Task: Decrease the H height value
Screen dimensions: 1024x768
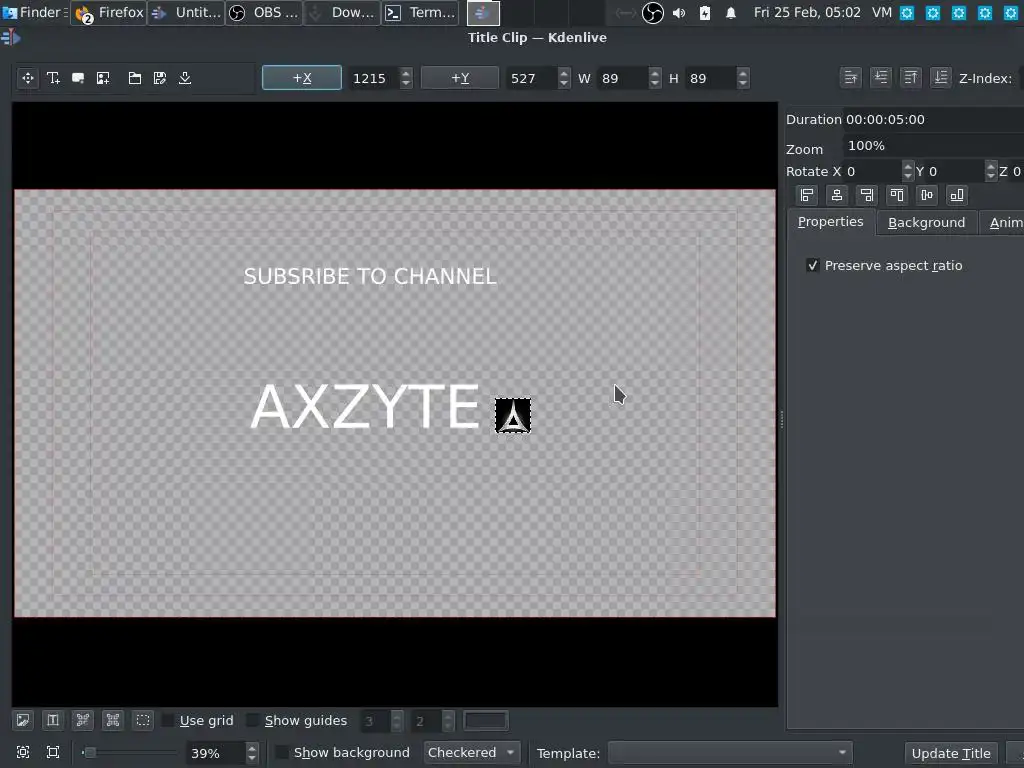Action: [x=743, y=84]
